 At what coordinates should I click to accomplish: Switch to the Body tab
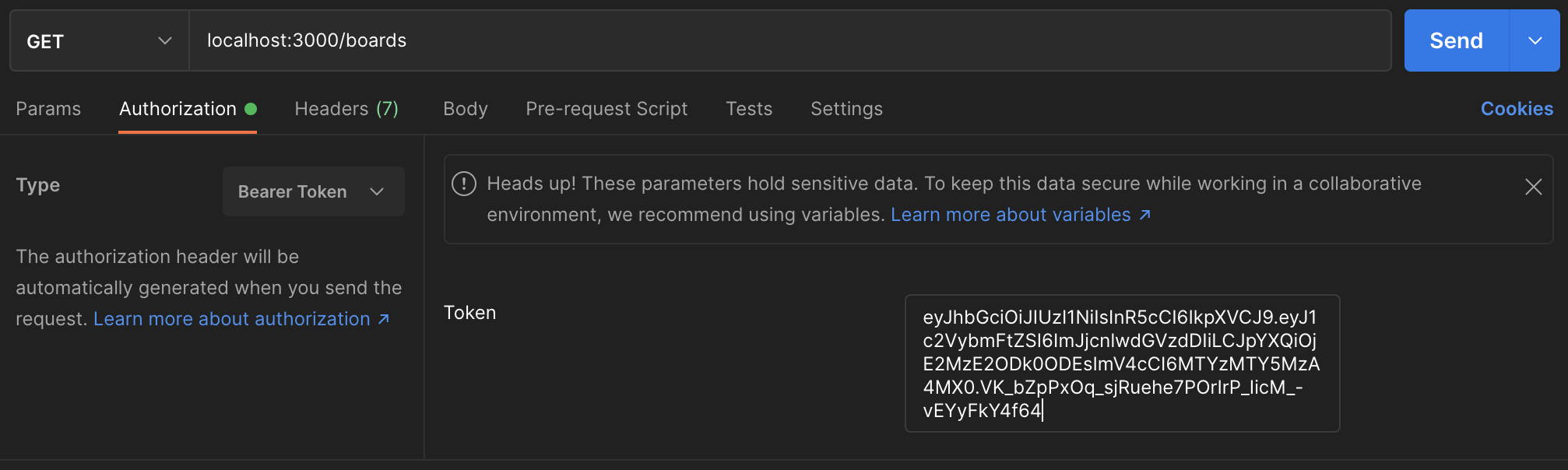tap(466, 109)
